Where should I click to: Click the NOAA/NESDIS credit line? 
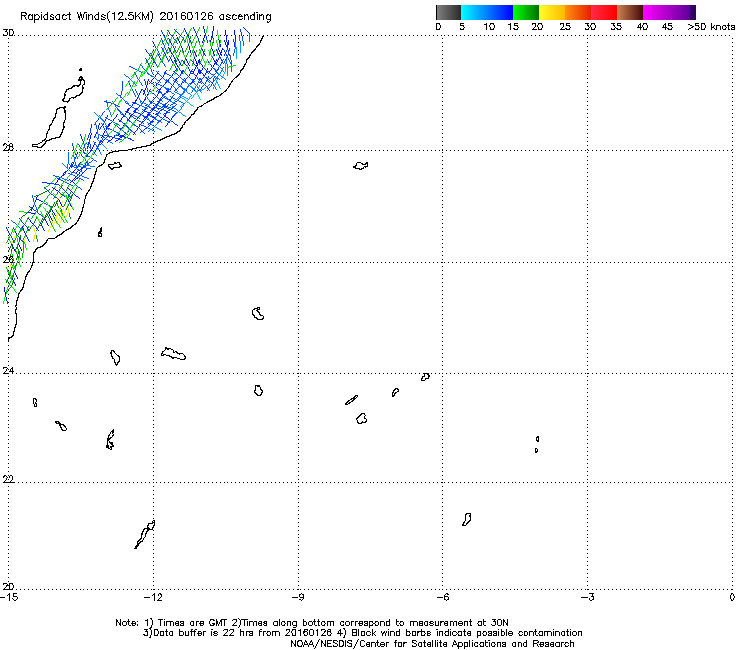click(432, 644)
